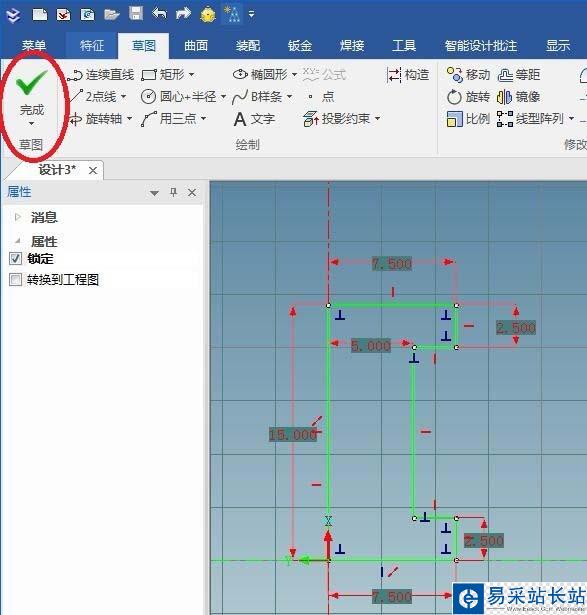This screenshot has height=615, width=587.
Task: Click the Redo arrow icon
Action: [183, 14]
